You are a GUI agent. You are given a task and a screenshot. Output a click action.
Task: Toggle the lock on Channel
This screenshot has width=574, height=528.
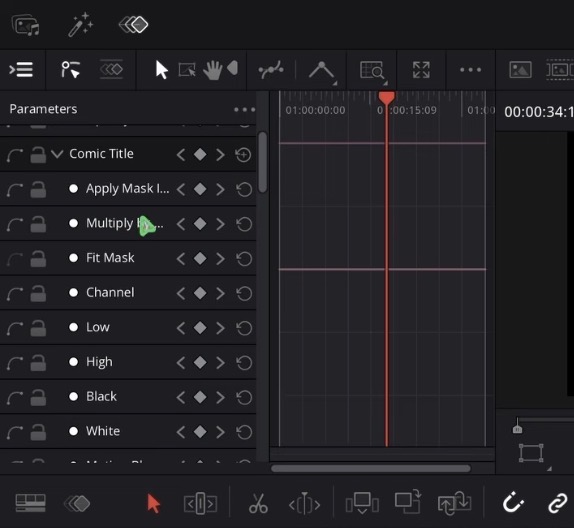[x=38, y=293]
